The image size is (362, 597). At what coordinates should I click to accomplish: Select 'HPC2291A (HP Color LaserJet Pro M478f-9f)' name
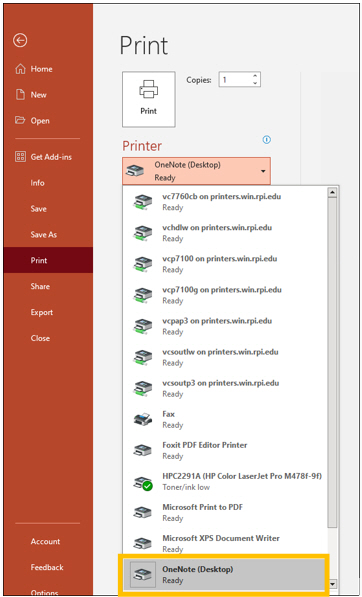point(242,476)
